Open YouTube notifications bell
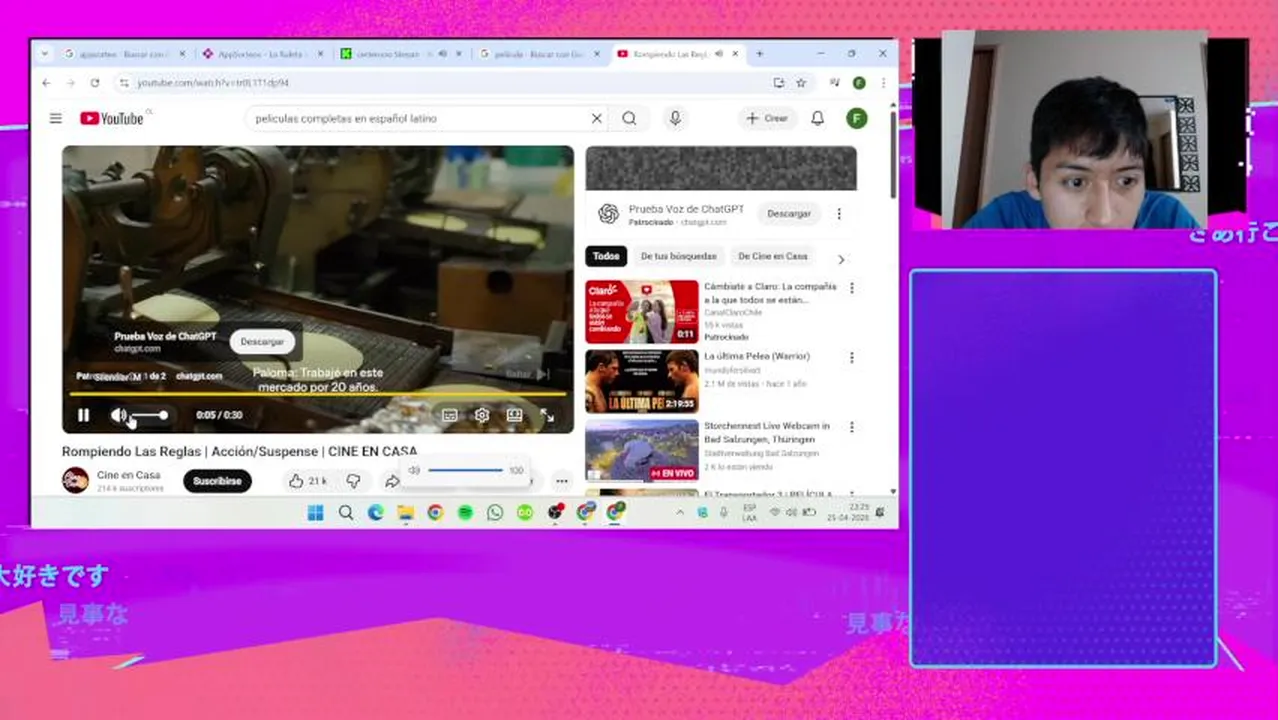This screenshot has height=720, width=1278. pos(817,118)
